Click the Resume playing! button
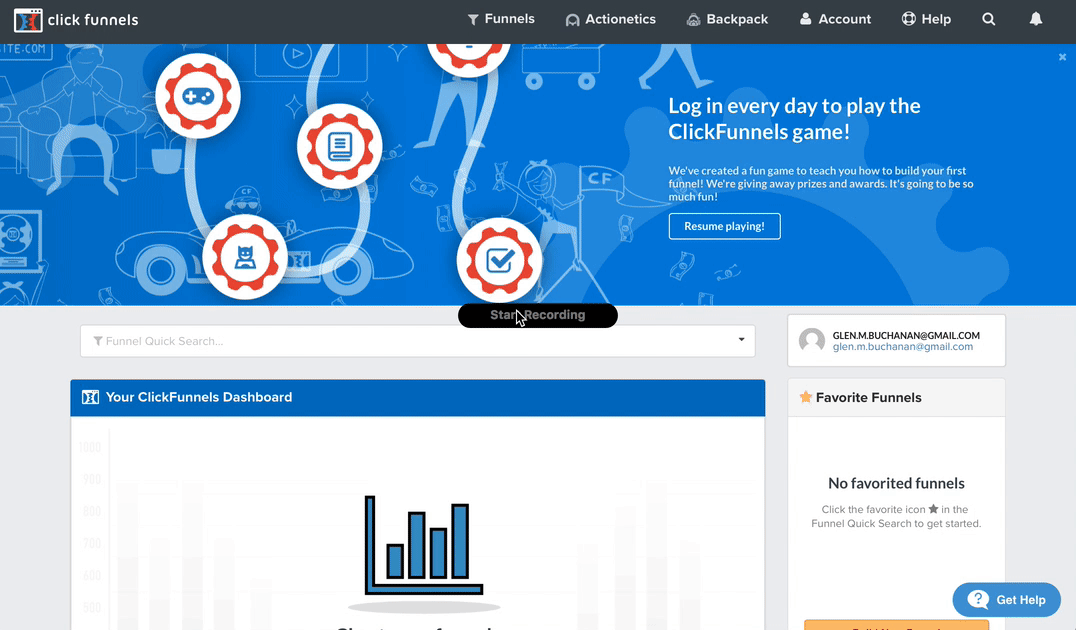The image size is (1076, 630). pos(725,226)
